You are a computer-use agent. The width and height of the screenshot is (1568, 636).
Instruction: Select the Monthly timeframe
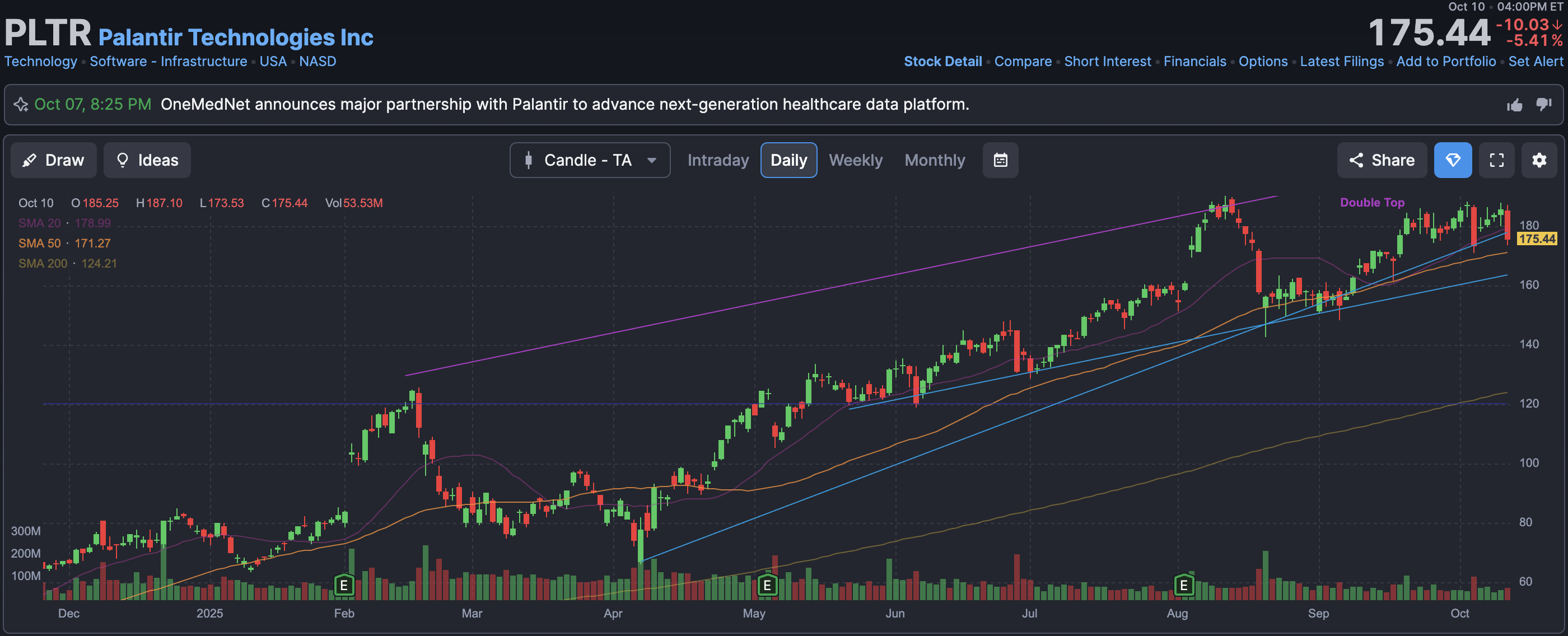(934, 160)
